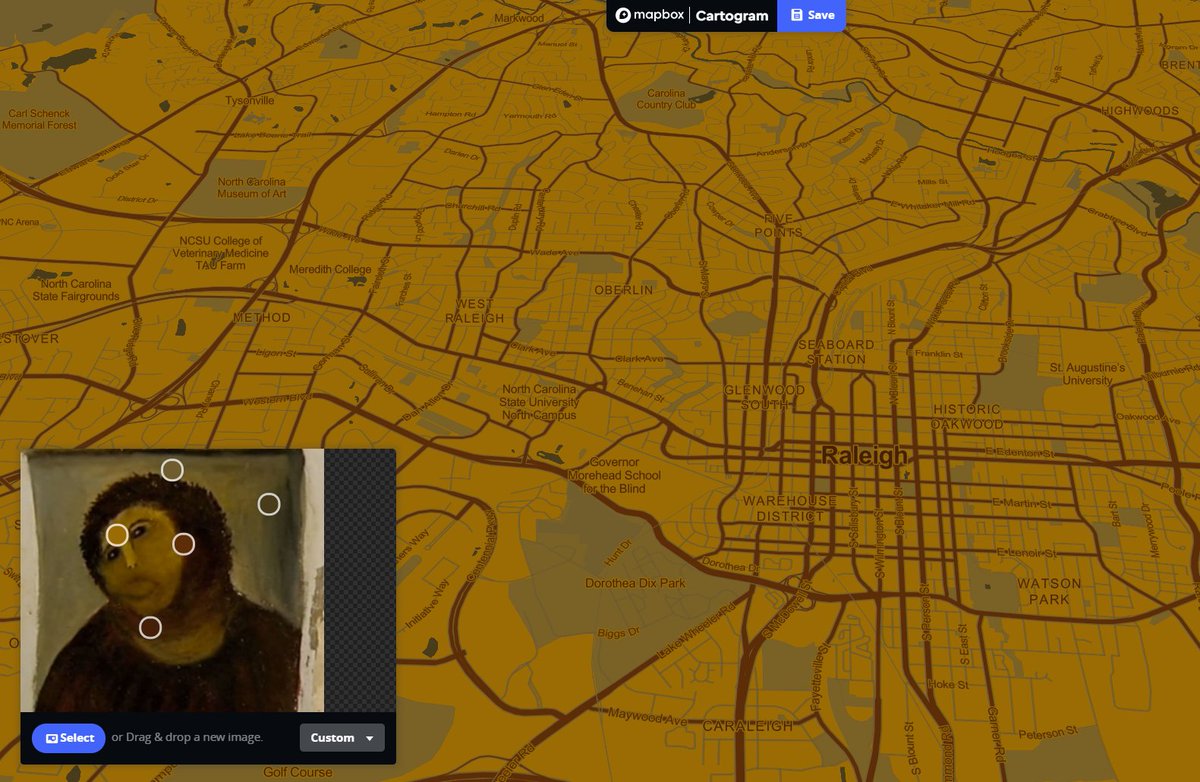Click the North Carolina State Fairgrounds label
The width and height of the screenshot is (1200, 782).
click(76, 290)
